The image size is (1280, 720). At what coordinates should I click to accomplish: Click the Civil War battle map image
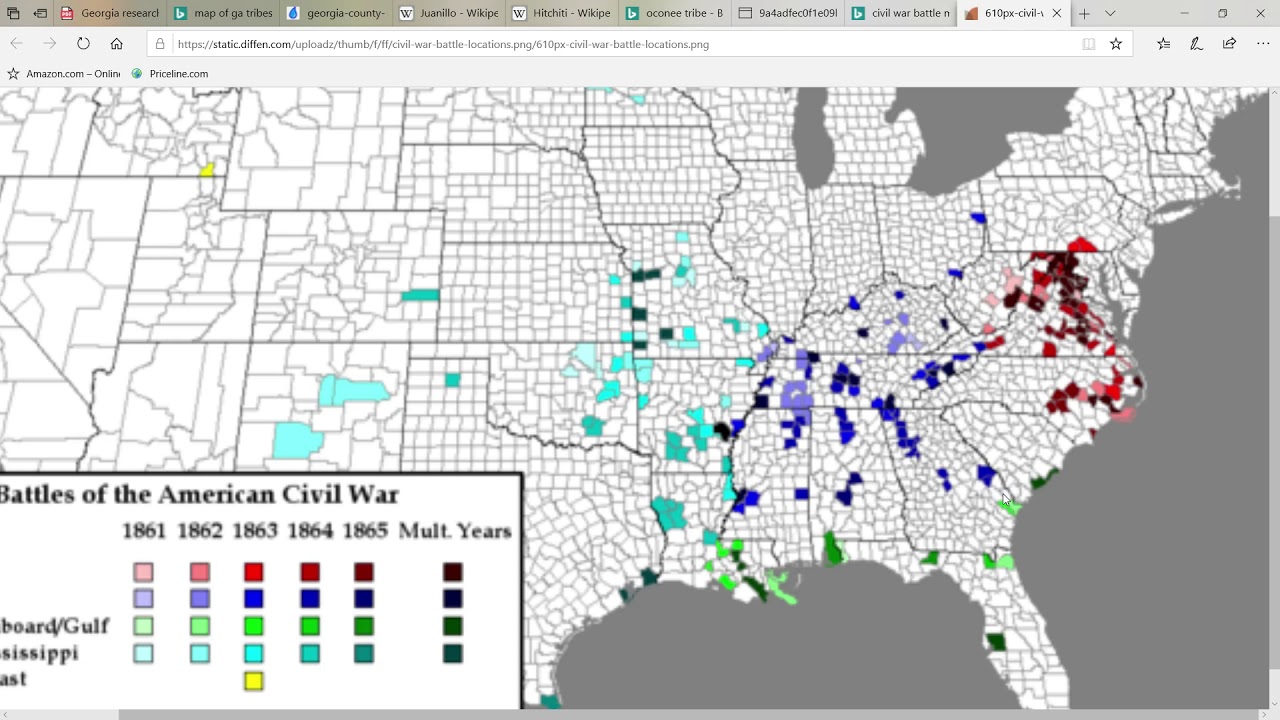click(x=634, y=398)
